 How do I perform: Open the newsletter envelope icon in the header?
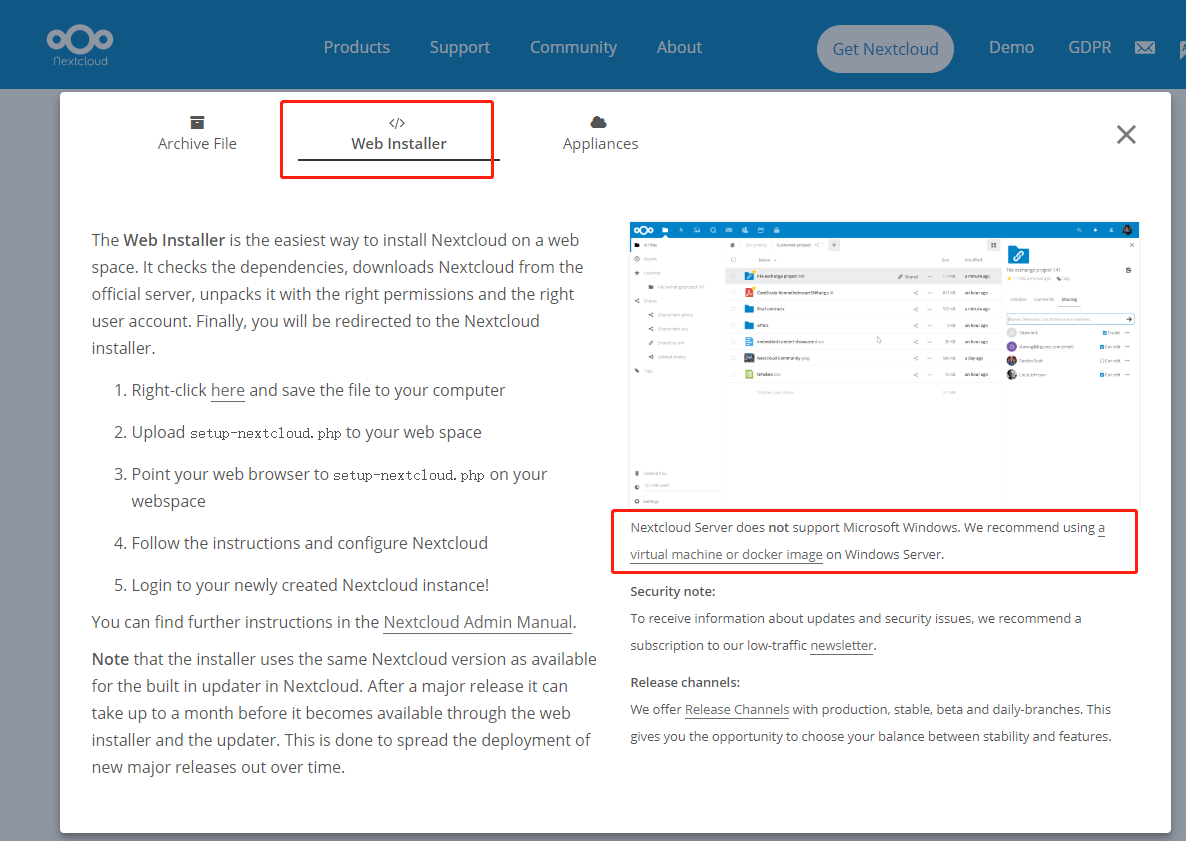coord(1144,46)
